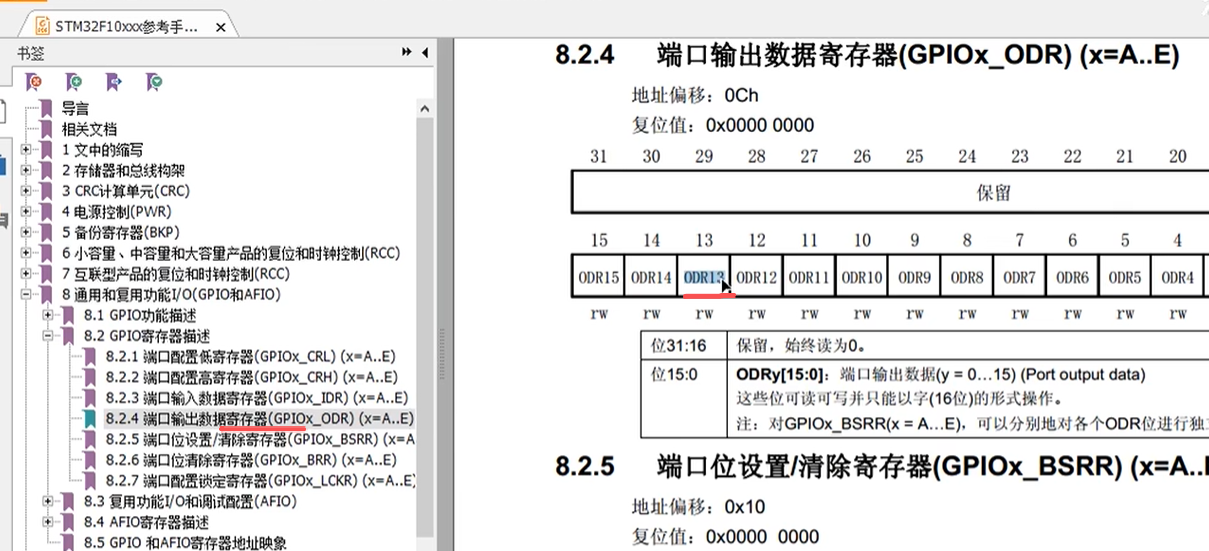Expand the 1 文中的缩写 tree node
Viewport: 1209px width, 551px height.
[26, 150]
